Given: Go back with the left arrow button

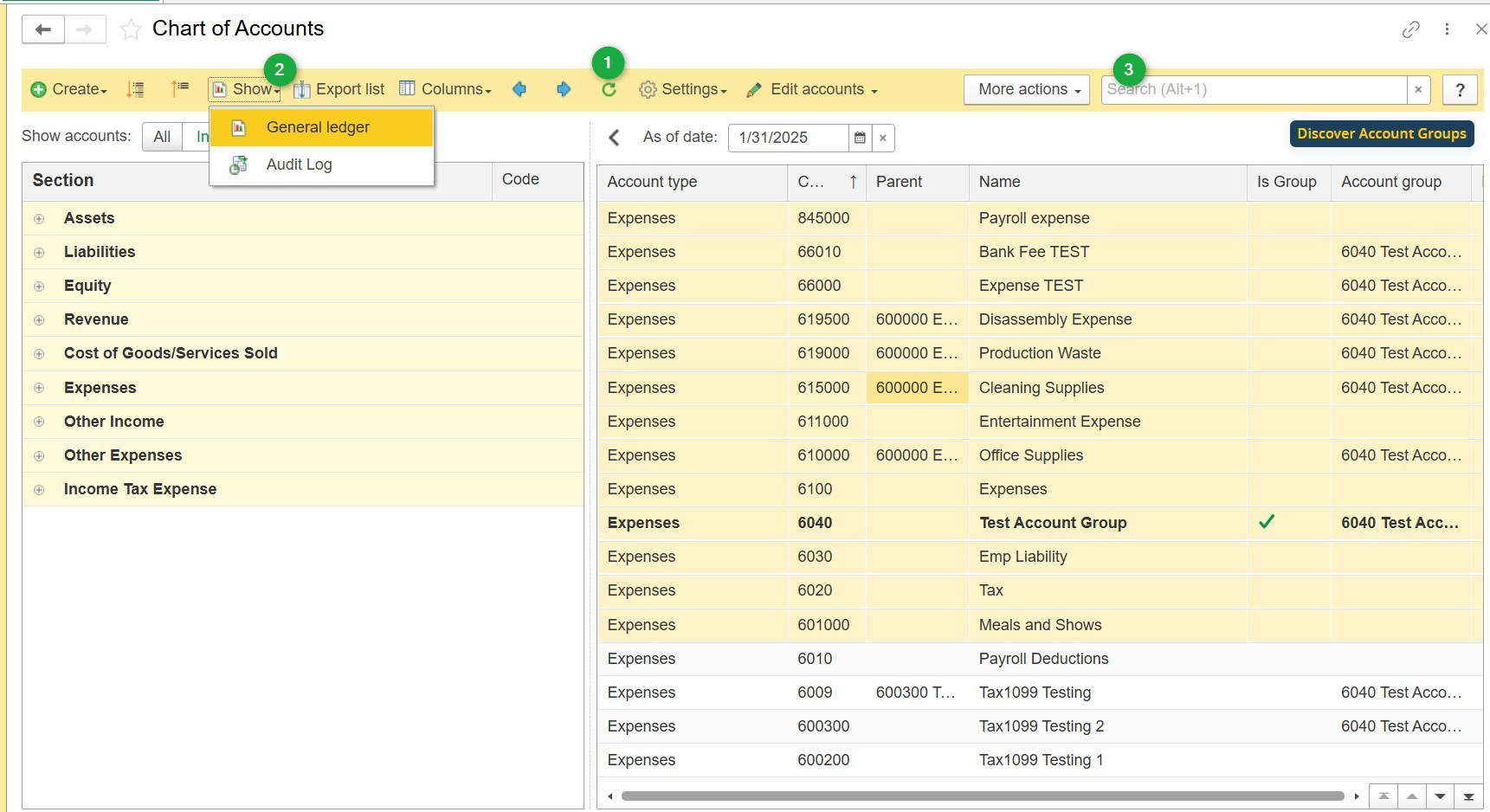Looking at the screenshot, I should point(42,29).
